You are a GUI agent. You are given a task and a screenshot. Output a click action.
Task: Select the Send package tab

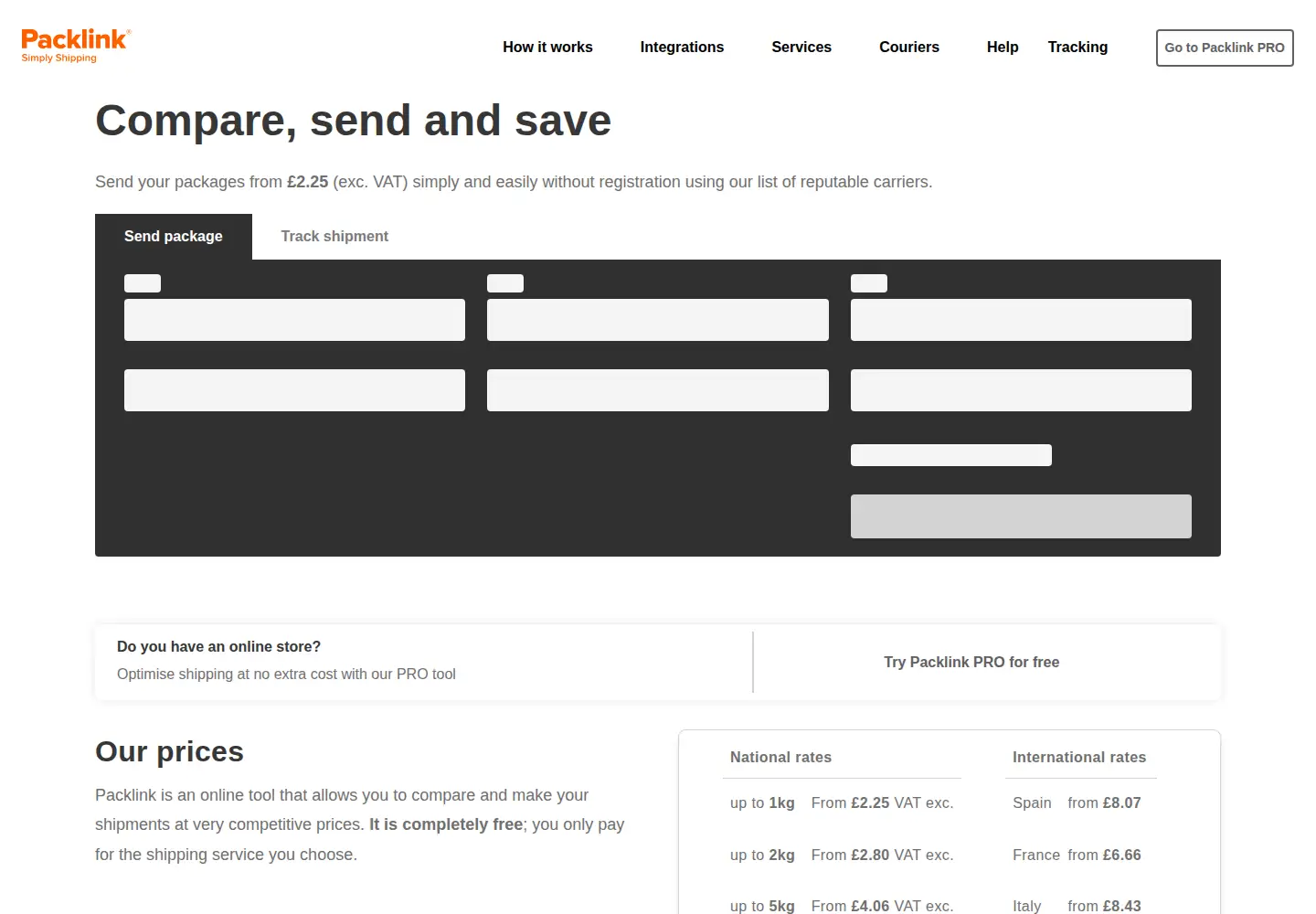click(x=174, y=237)
